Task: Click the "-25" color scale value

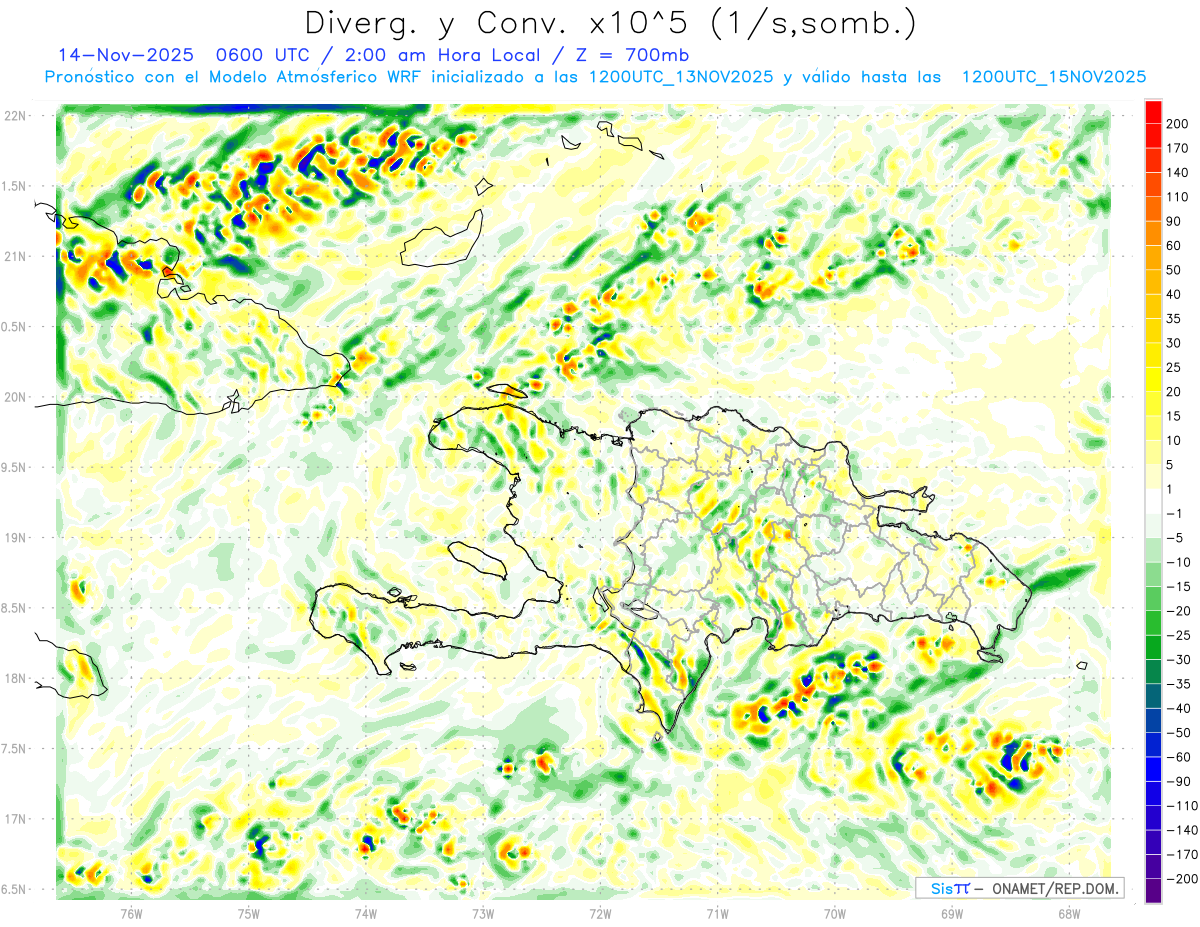Action: point(1178,635)
